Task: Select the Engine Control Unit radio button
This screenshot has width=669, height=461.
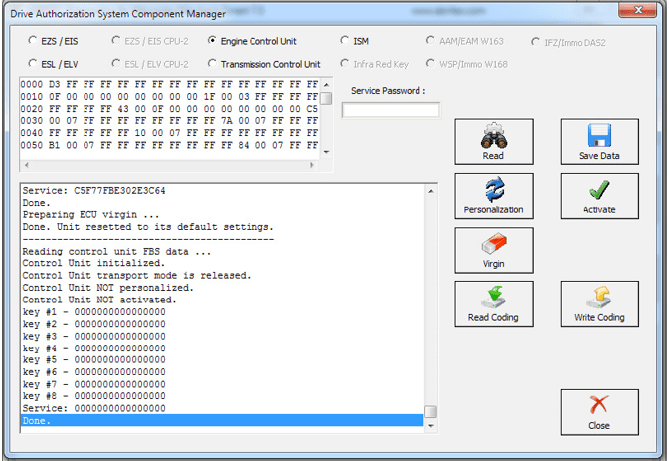Action: pyautogui.click(x=213, y=41)
